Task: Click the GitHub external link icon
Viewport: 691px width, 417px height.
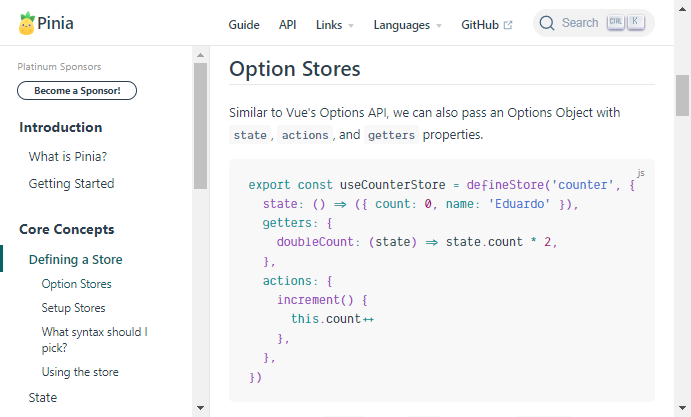Action: tap(508, 25)
